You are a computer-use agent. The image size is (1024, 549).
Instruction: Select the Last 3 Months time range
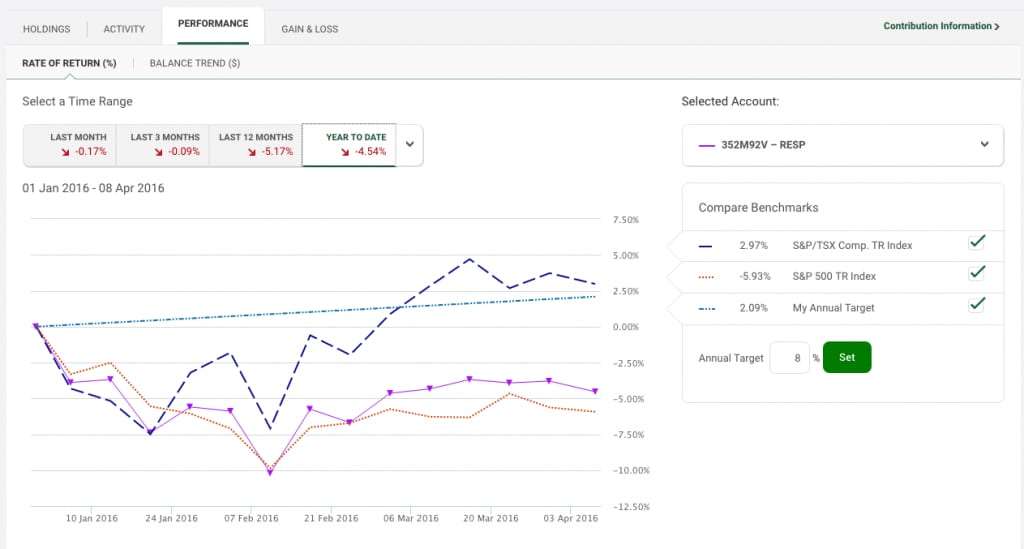click(163, 145)
